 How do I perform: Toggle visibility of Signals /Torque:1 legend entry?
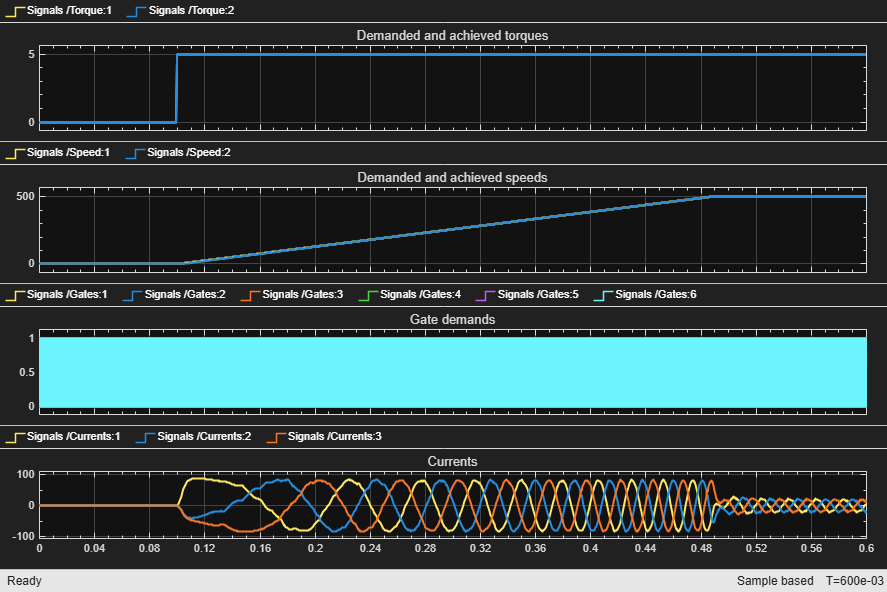[x=59, y=11]
